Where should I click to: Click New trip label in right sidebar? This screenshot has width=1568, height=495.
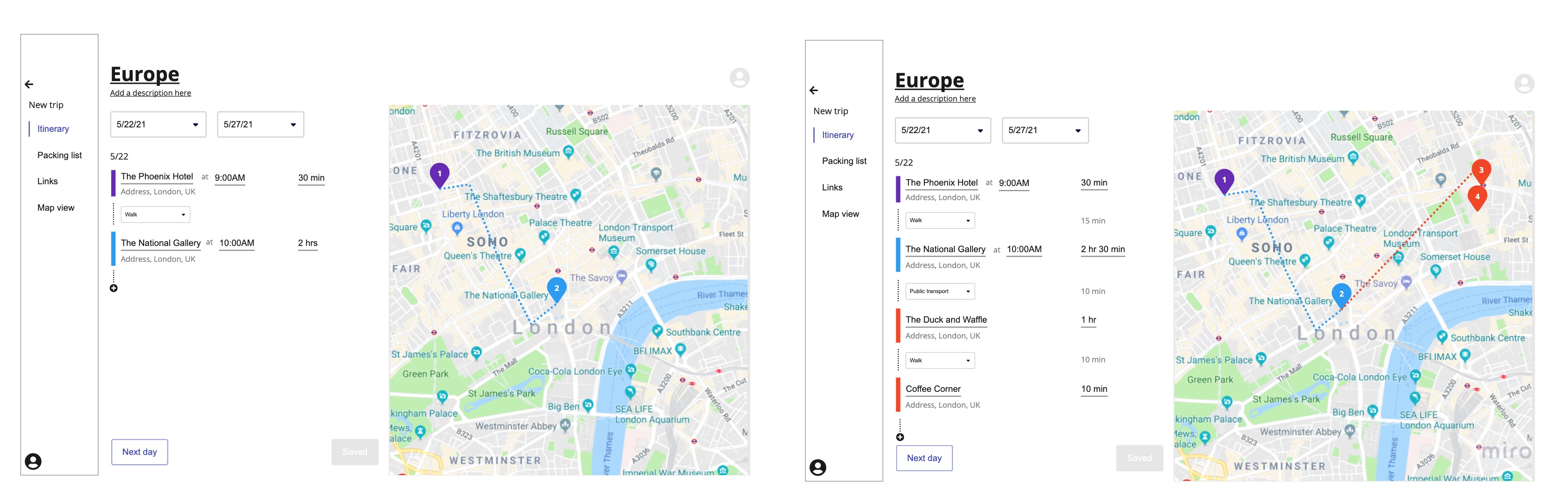831,112
